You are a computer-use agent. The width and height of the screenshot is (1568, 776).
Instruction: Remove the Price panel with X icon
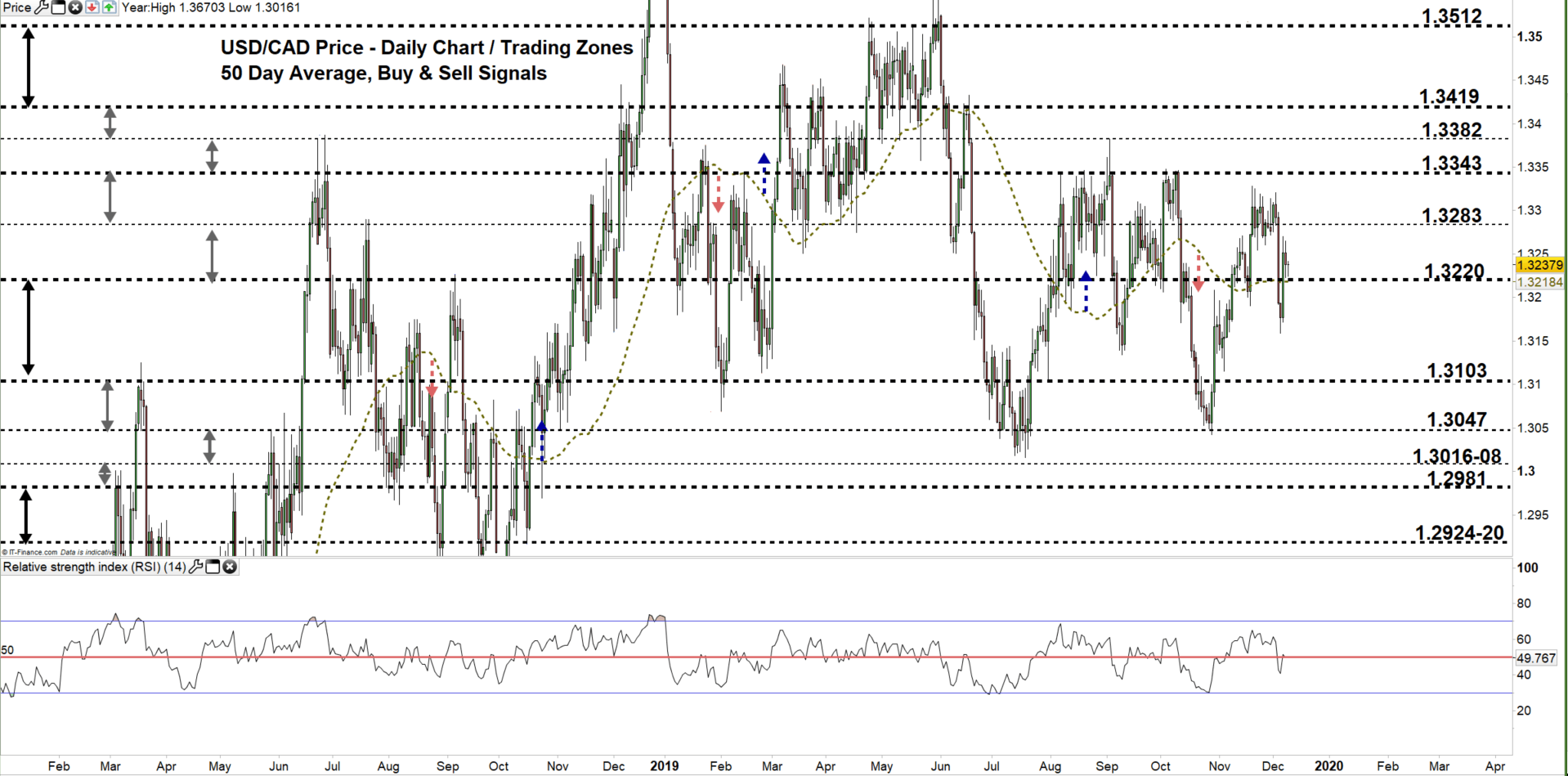pyautogui.click(x=75, y=7)
